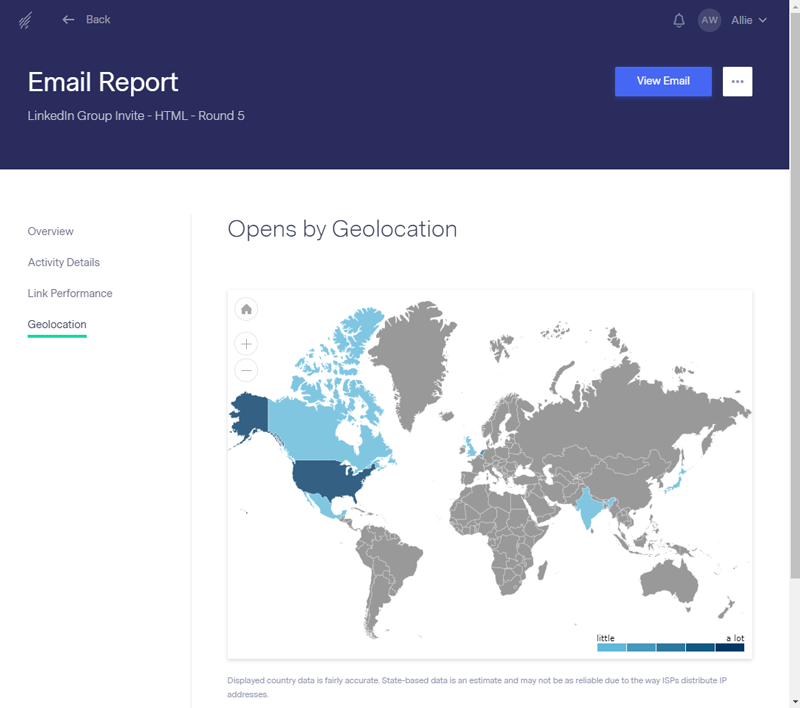Open Link Performance report

(x=70, y=293)
